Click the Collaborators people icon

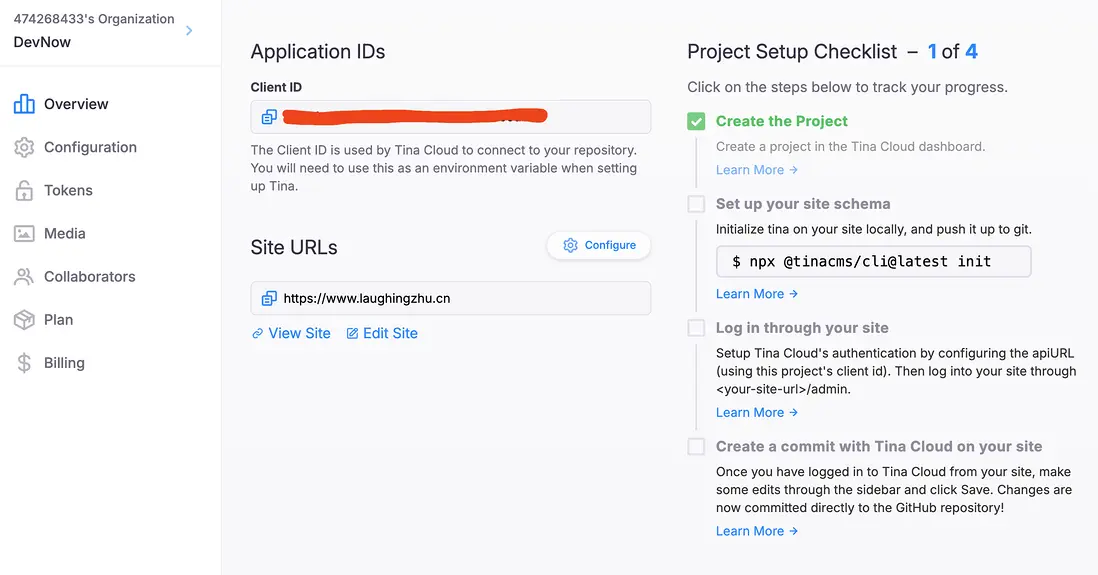(x=24, y=277)
